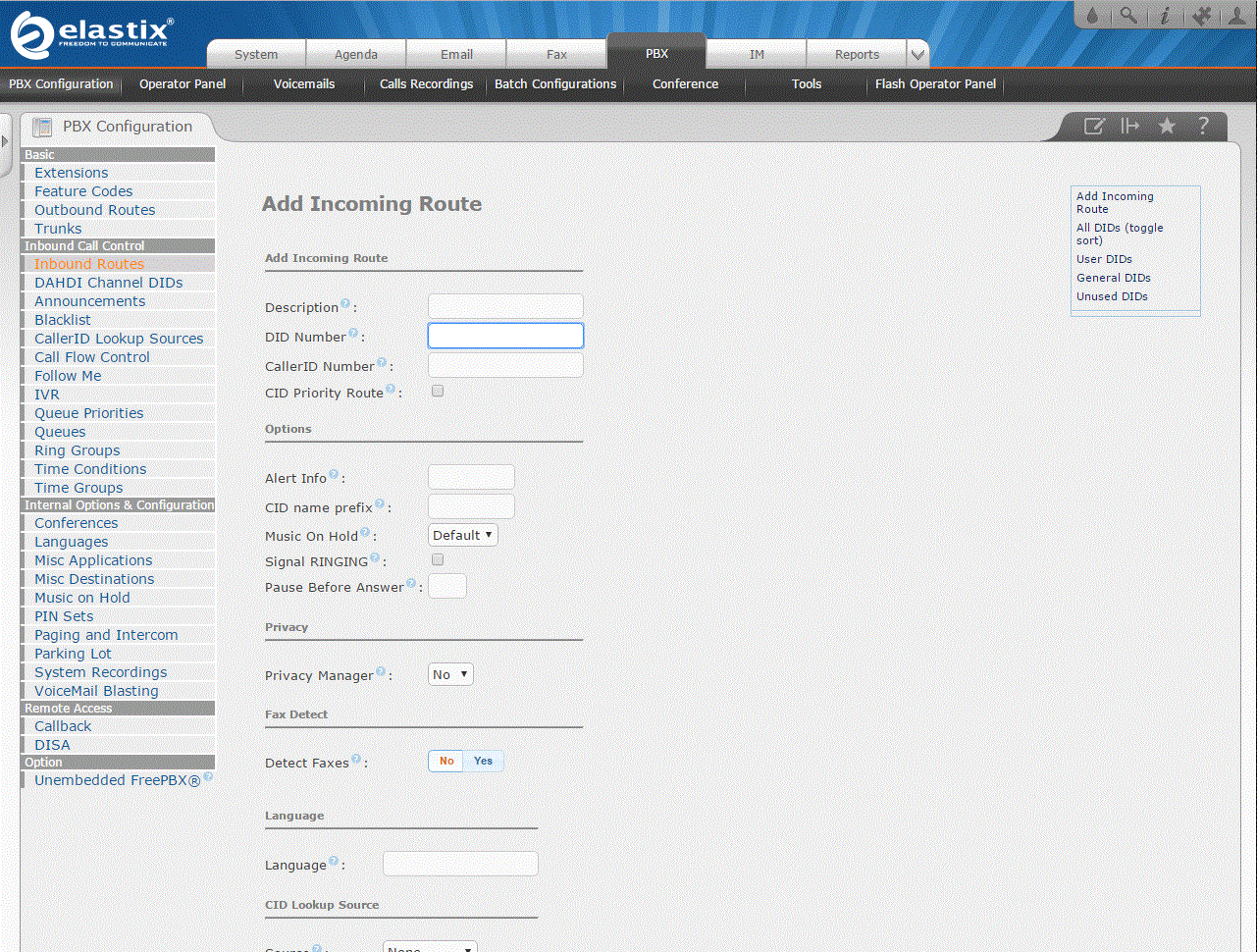Show help icon beside Language label
The width and height of the screenshot is (1257, 952).
[334, 862]
